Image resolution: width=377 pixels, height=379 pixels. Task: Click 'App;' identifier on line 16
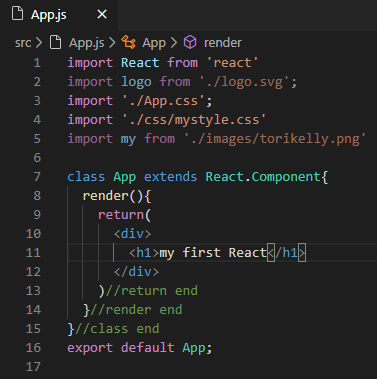(197, 348)
